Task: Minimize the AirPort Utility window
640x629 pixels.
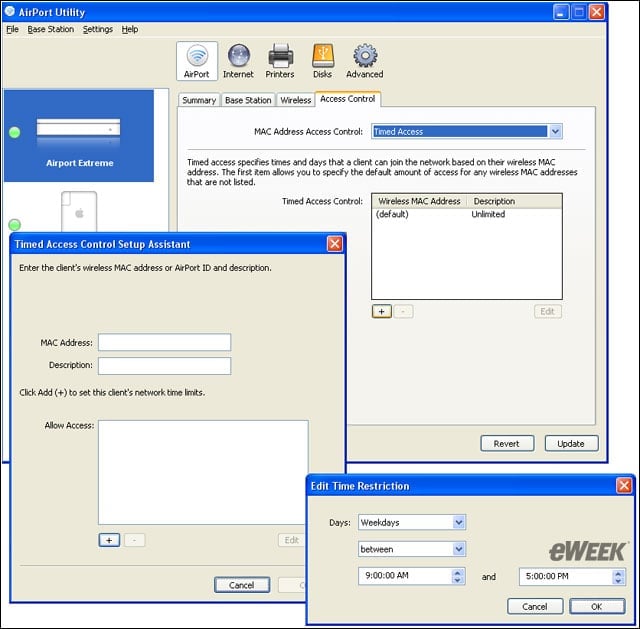Action: pos(561,12)
